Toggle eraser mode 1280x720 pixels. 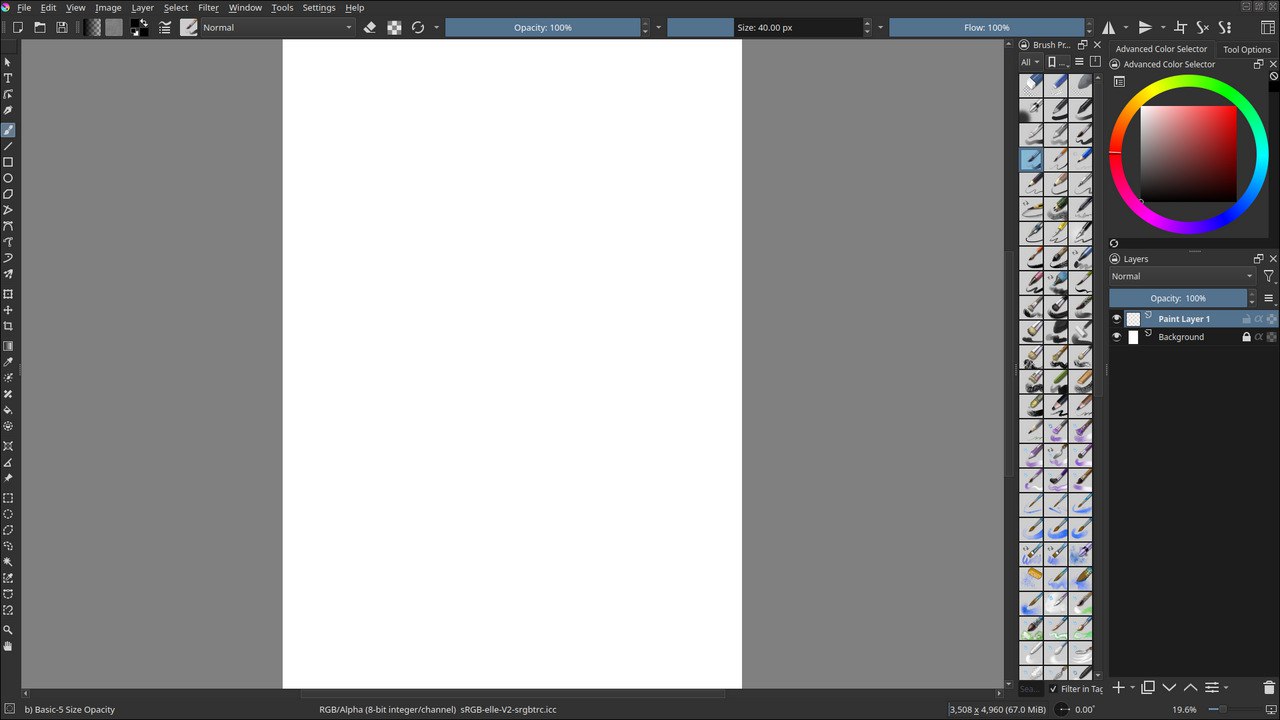pyautogui.click(x=370, y=28)
